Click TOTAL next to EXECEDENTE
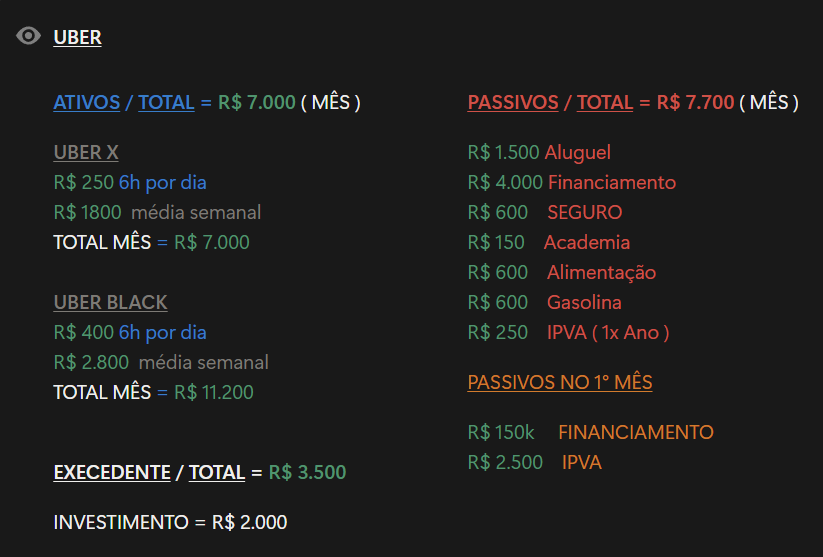Image resolution: width=823 pixels, height=557 pixels. click(x=217, y=472)
